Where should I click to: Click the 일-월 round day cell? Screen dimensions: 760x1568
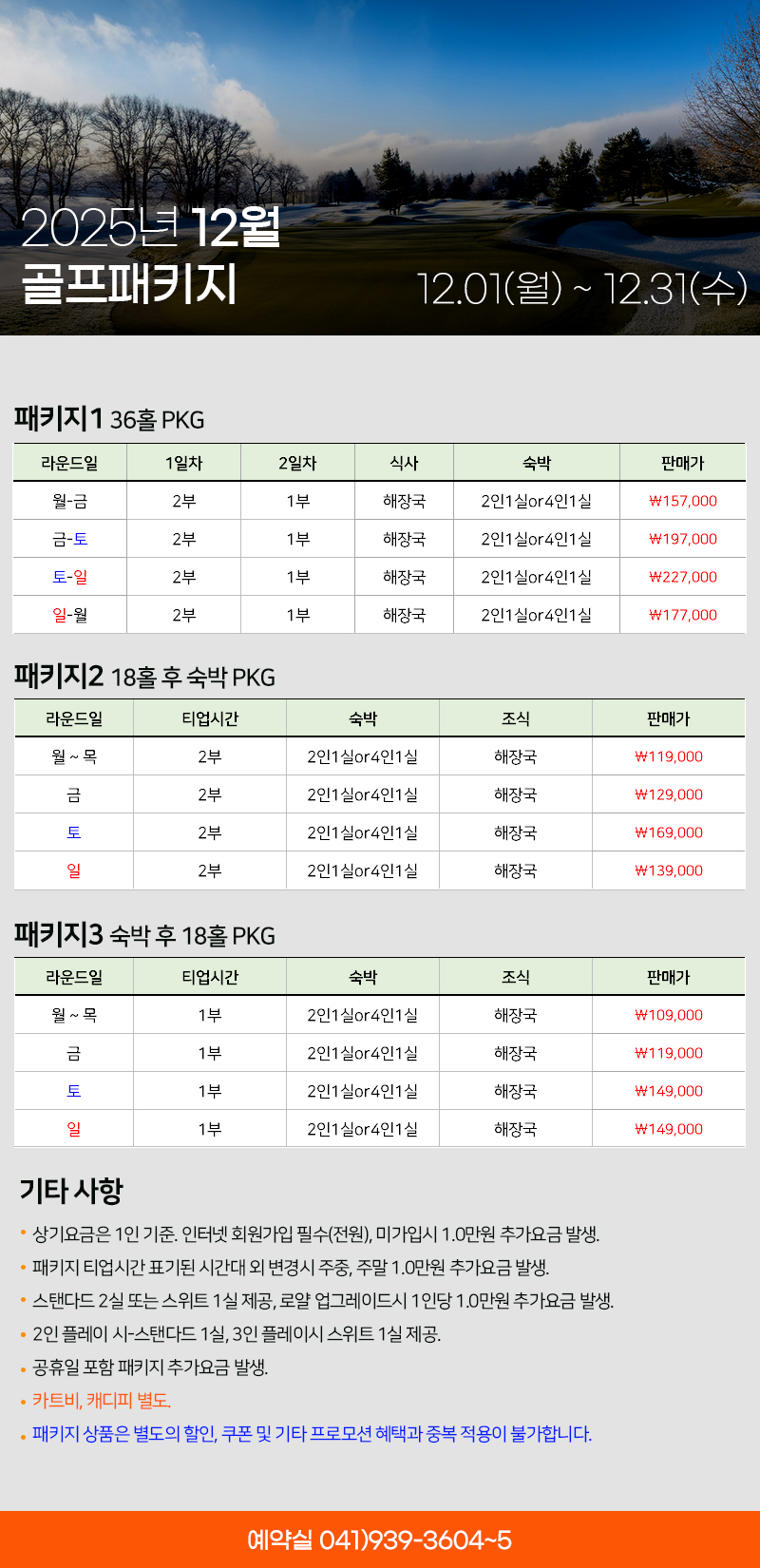69,615
